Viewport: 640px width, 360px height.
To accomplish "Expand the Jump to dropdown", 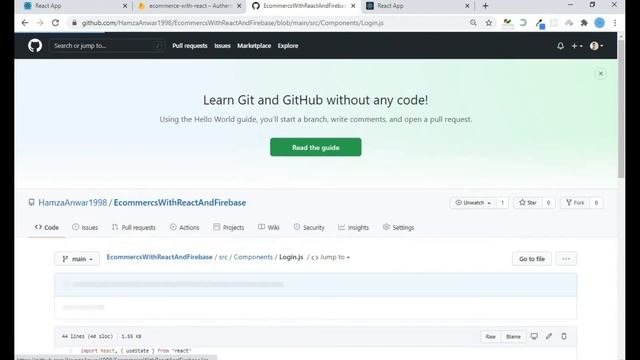I will pos(331,257).
